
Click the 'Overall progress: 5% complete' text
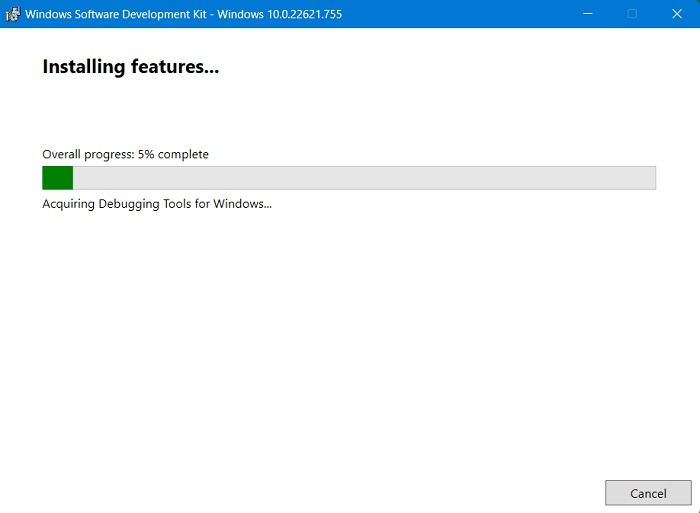(125, 154)
